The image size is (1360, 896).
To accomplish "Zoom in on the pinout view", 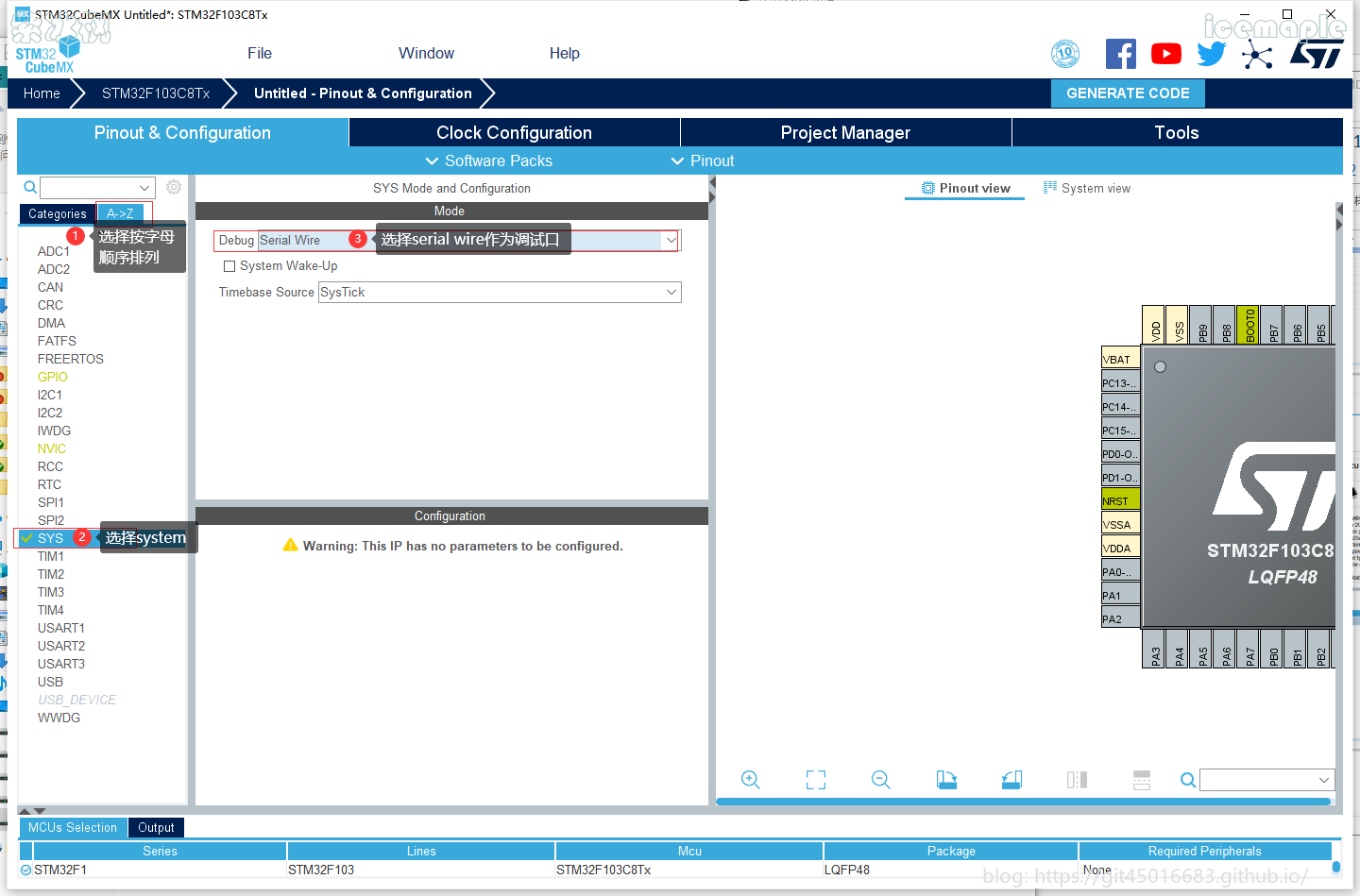I will [x=751, y=780].
